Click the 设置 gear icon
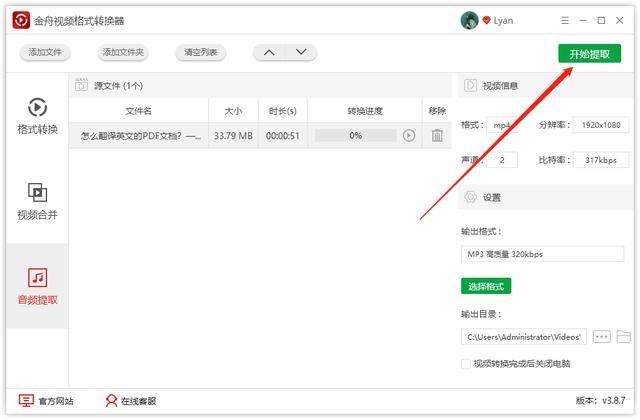This screenshot has width=640, height=420. coord(471,197)
